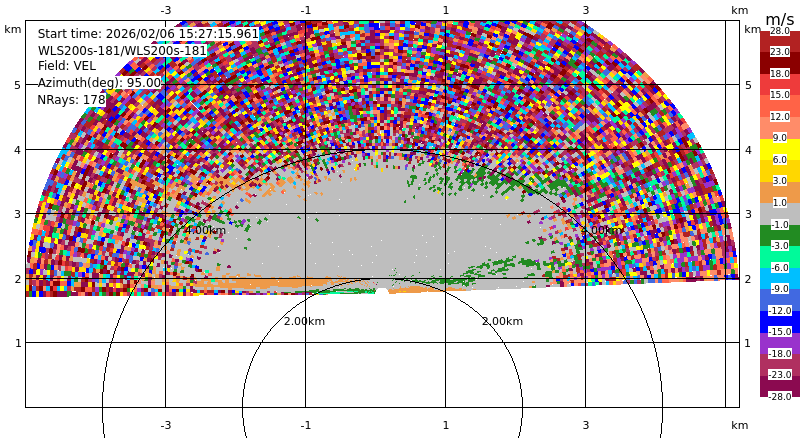
Task: Select the 4.00km ring label on the left
Action: pyautogui.click(x=205, y=230)
